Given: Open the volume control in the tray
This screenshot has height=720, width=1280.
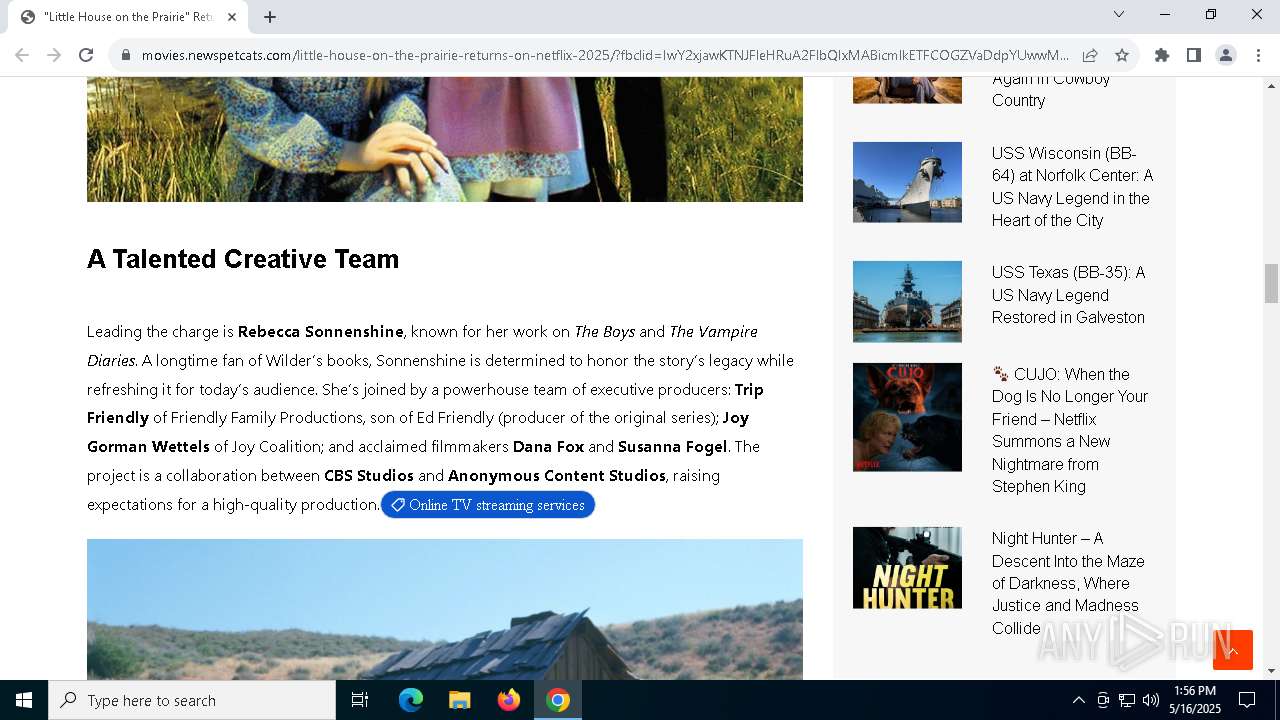Looking at the screenshot, I should [1151, 700].
